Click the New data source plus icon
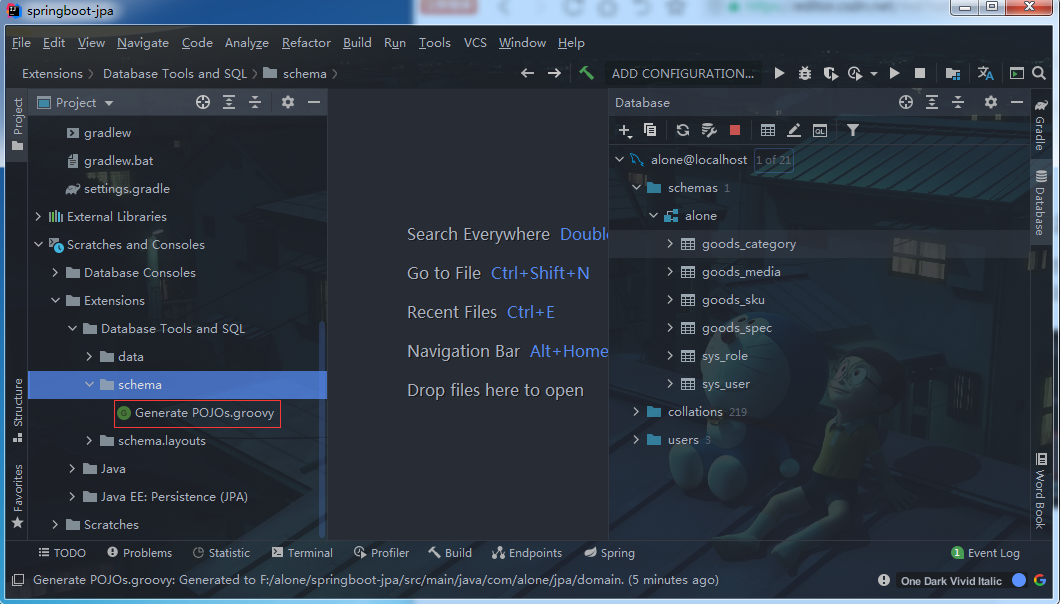Image resolution: width=1060 pixels, height=604 pixels. 625,130
